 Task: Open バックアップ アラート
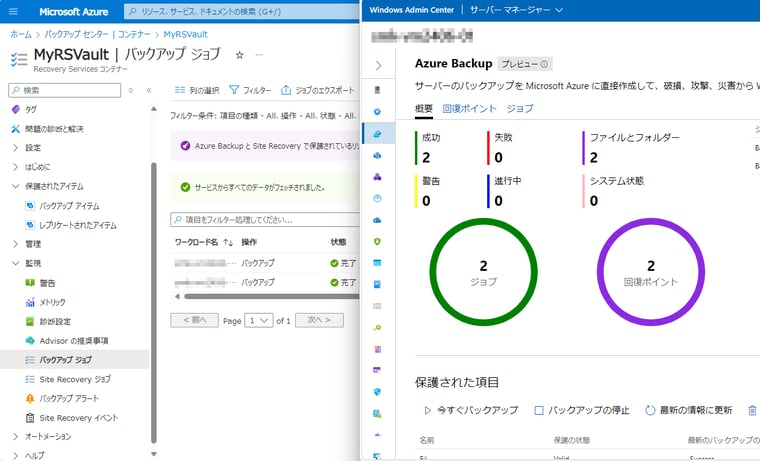click(69, 398)
